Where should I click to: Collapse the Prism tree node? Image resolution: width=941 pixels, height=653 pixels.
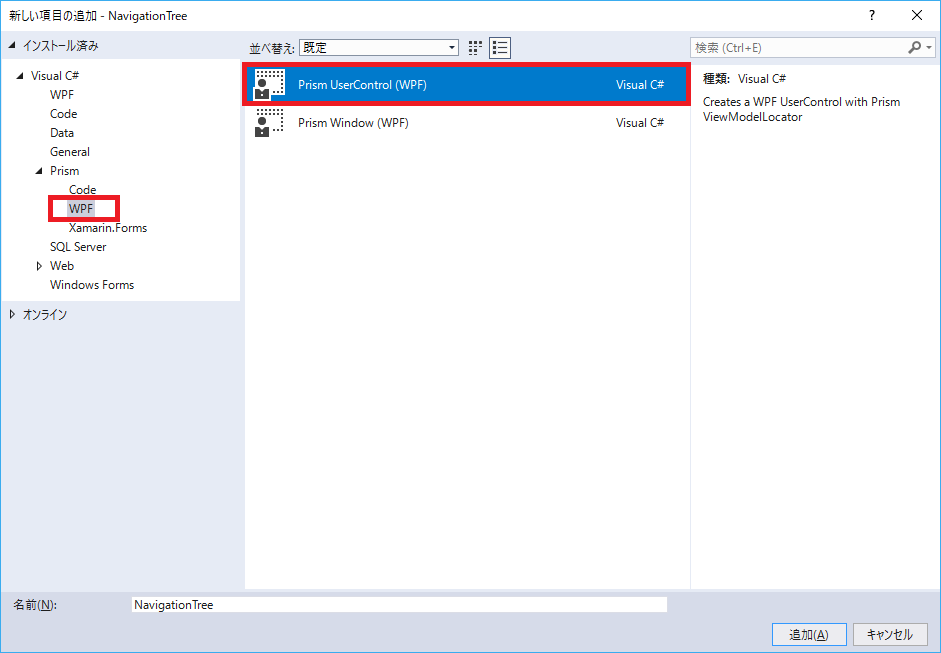coord(39,171)
